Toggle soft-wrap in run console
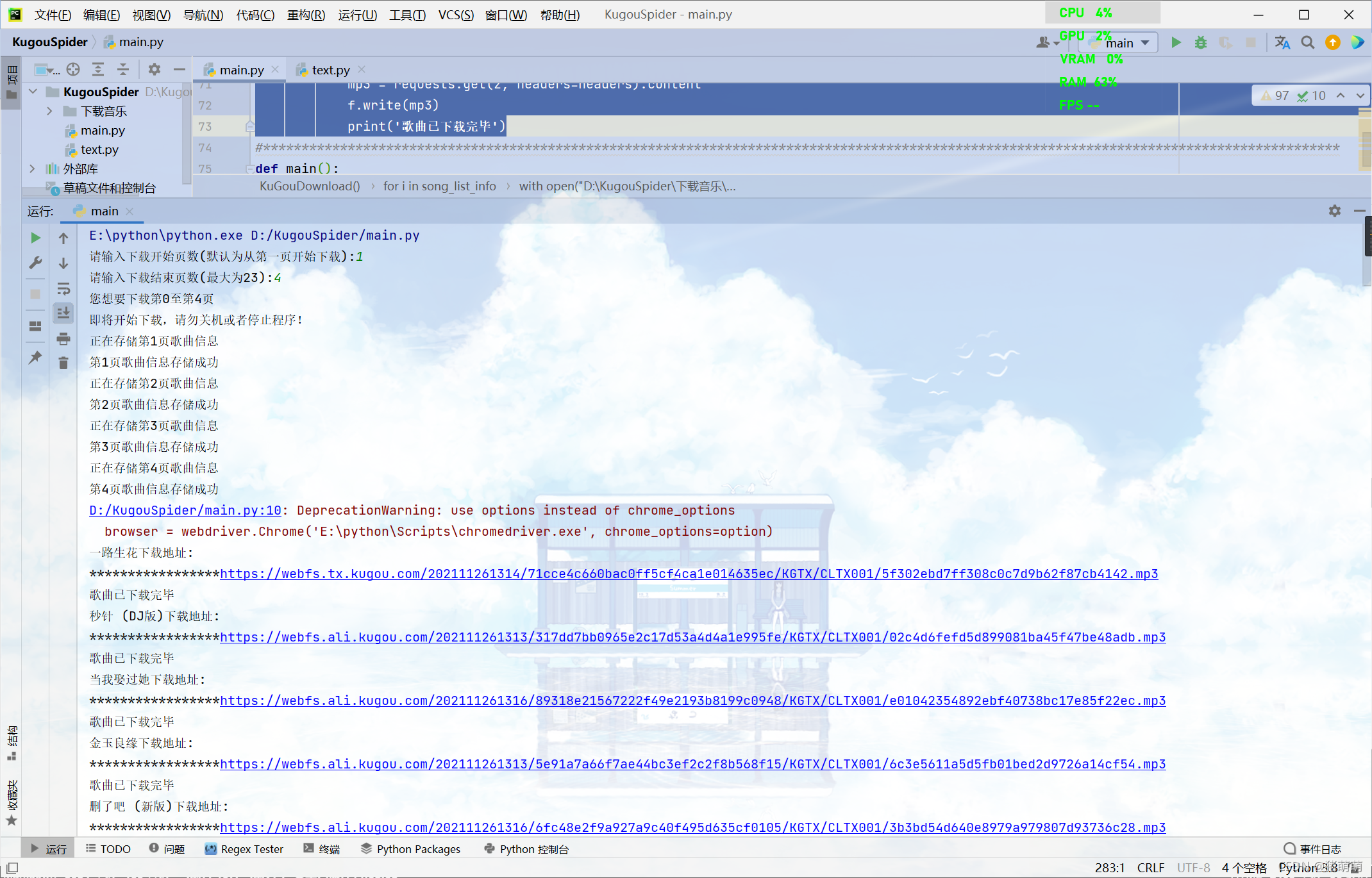 (x=63, y=288)
